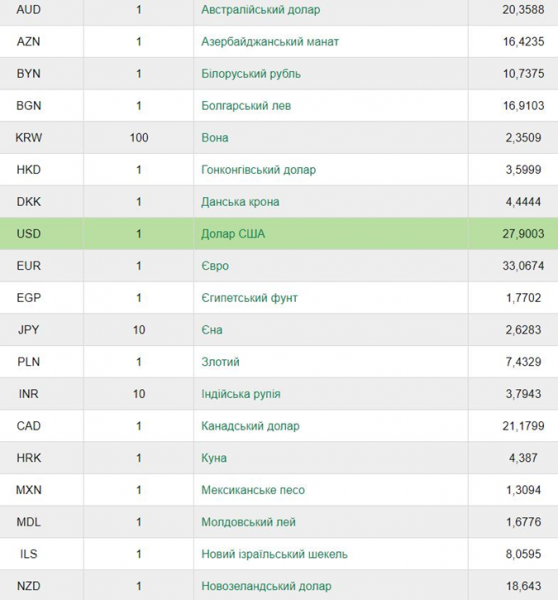The width and height of the screenshot is (558, 600).
Task: Open the Гонконгівський долар link
Action: (259, 170)
